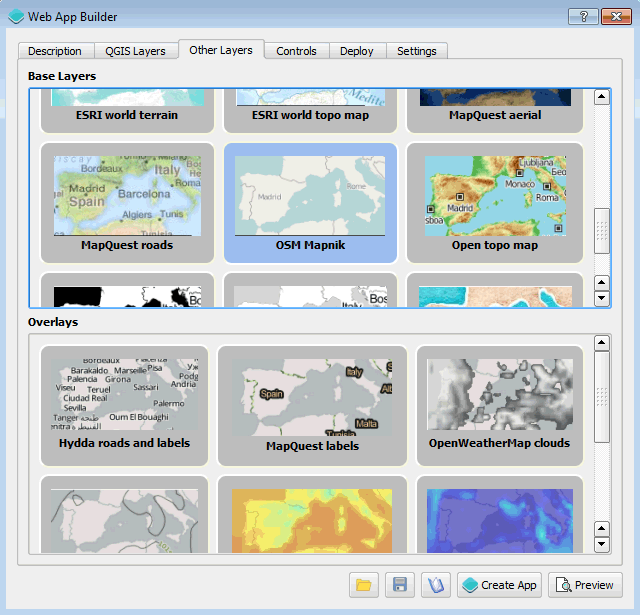Click the floppy disk save icon
The height and width of the screenshot is (615, 640).
[x=399, y=585]
